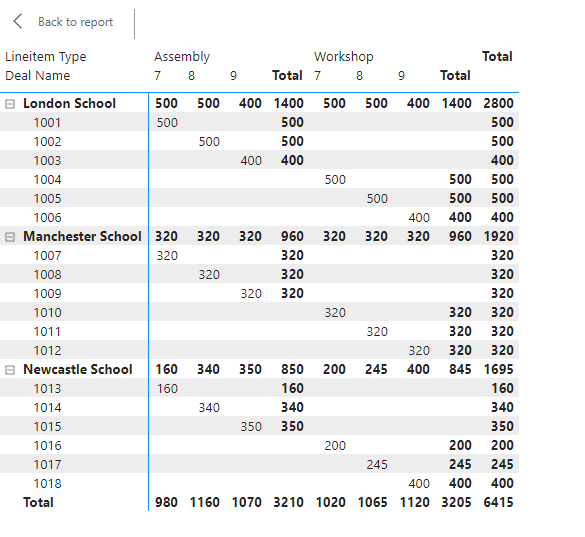Click the back arrow chevron icon
The width and height of the screenshot is (585, 537).
18,22
